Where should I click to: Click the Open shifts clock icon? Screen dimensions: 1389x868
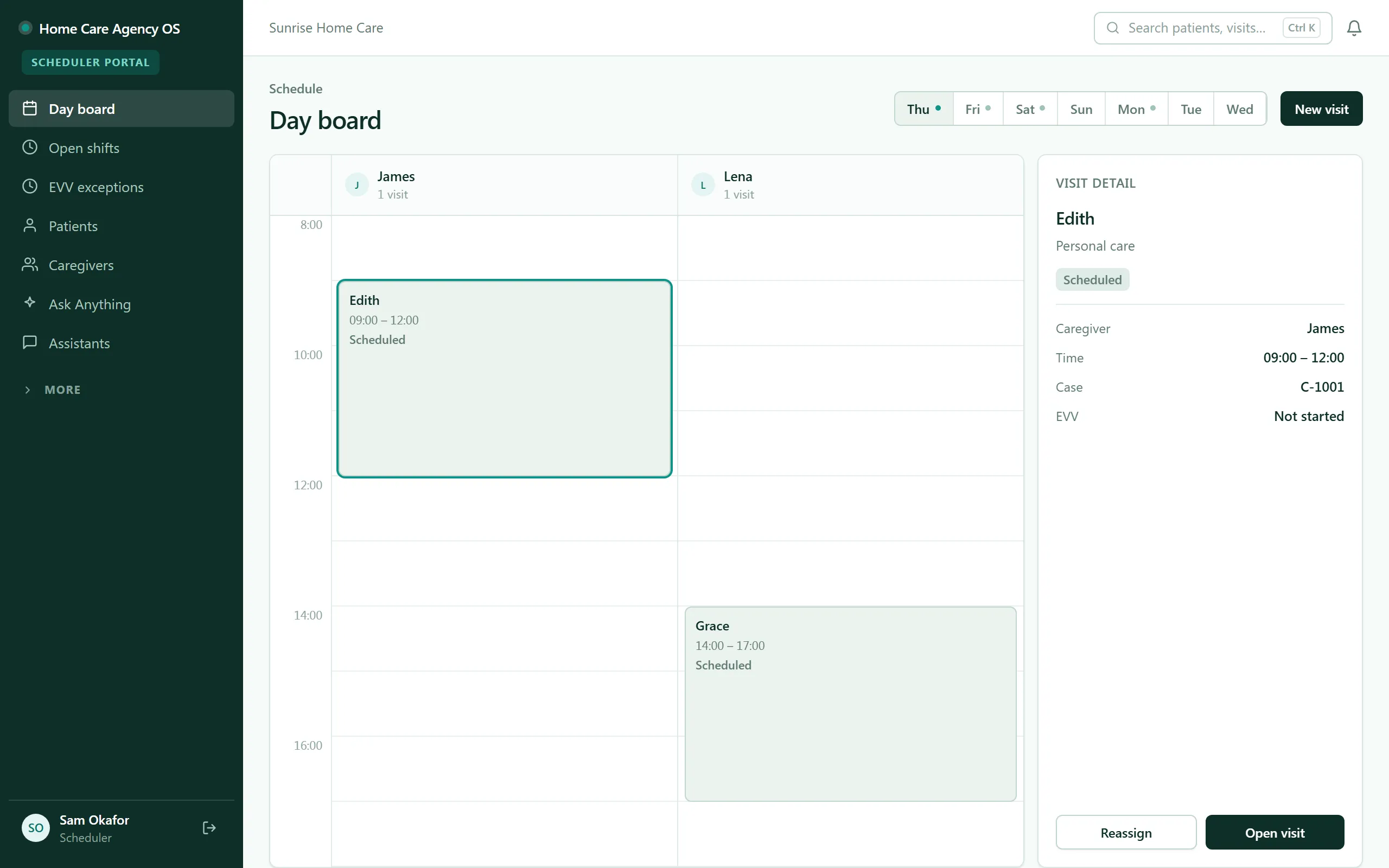[30, 148]
